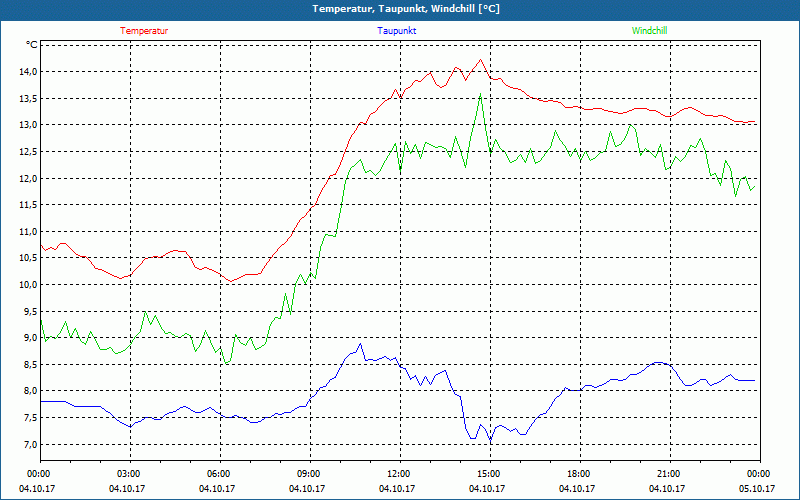
Task: Click the 12,5 y-axis value
Action: (29, 152)
